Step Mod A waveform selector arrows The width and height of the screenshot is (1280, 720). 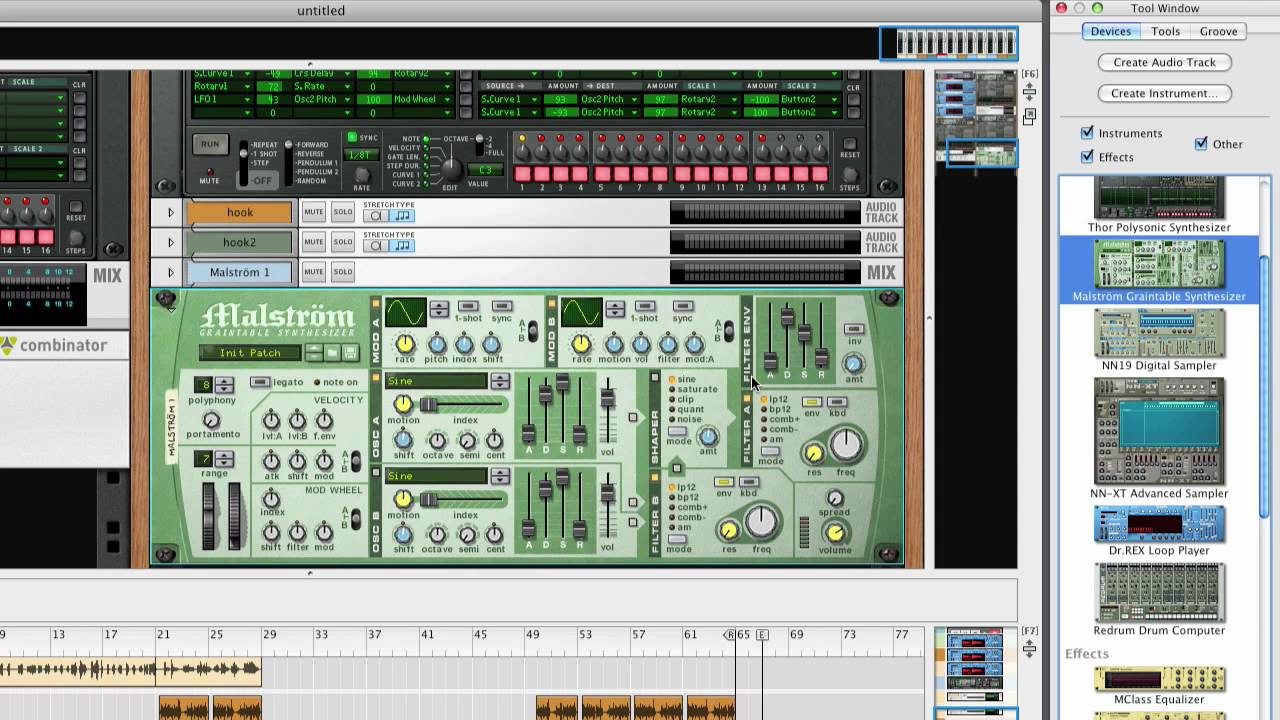click(439, 310)
